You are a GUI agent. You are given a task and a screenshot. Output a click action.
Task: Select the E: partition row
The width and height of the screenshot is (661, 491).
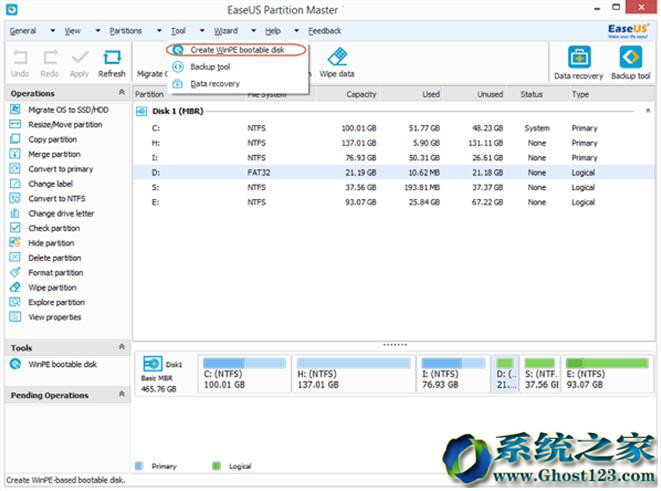(x=394, y=202)
